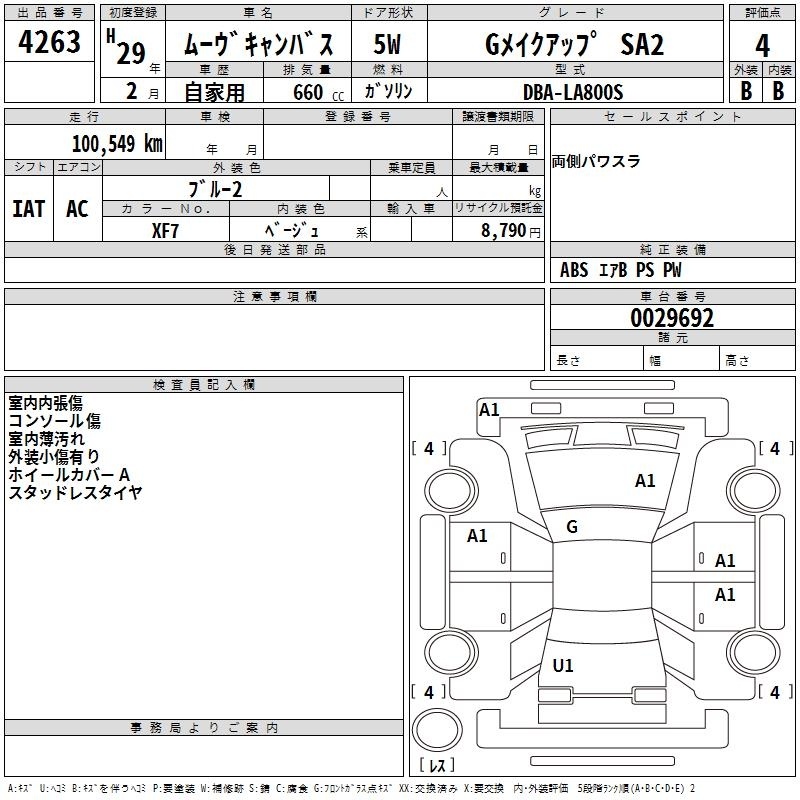
Task: Select inspector note スタッドレスタイヤ
Action: [75, 492]
